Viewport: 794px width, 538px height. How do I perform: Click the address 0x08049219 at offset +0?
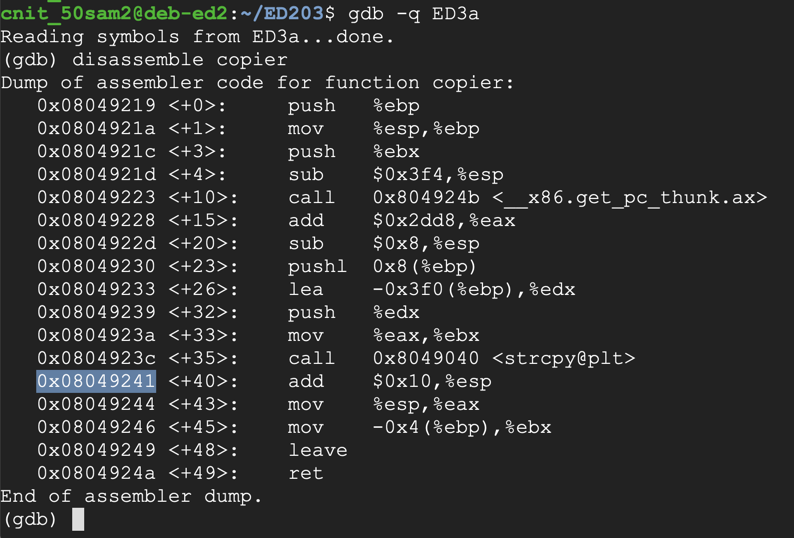[96, 105]
